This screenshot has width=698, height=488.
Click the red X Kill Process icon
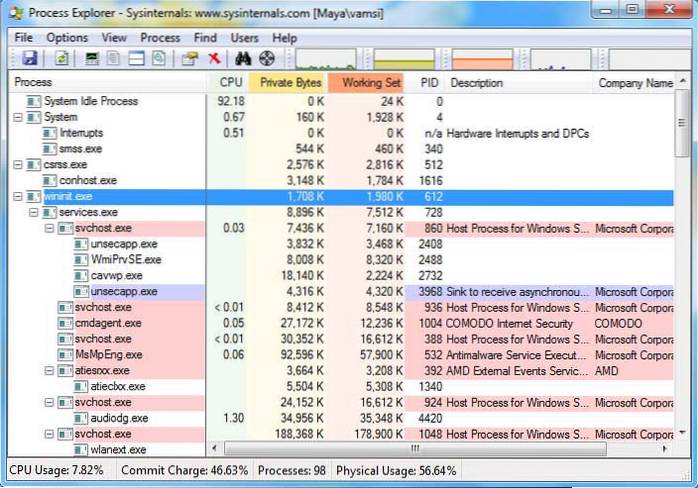tap(214, 59)
